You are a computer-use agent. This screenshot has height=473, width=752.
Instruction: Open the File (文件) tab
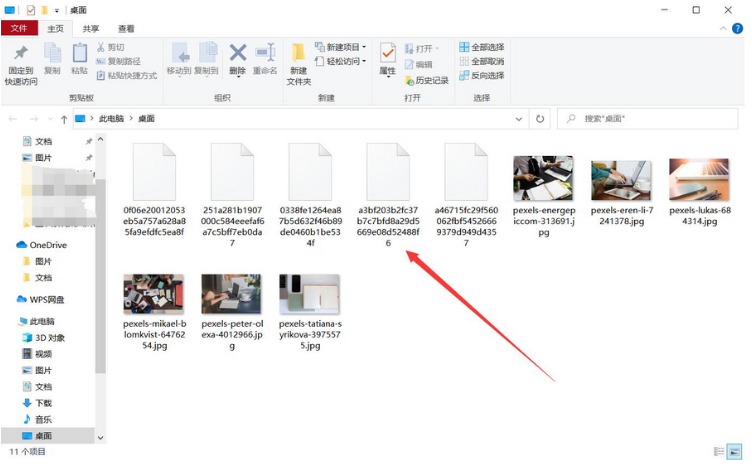(19, 28)
